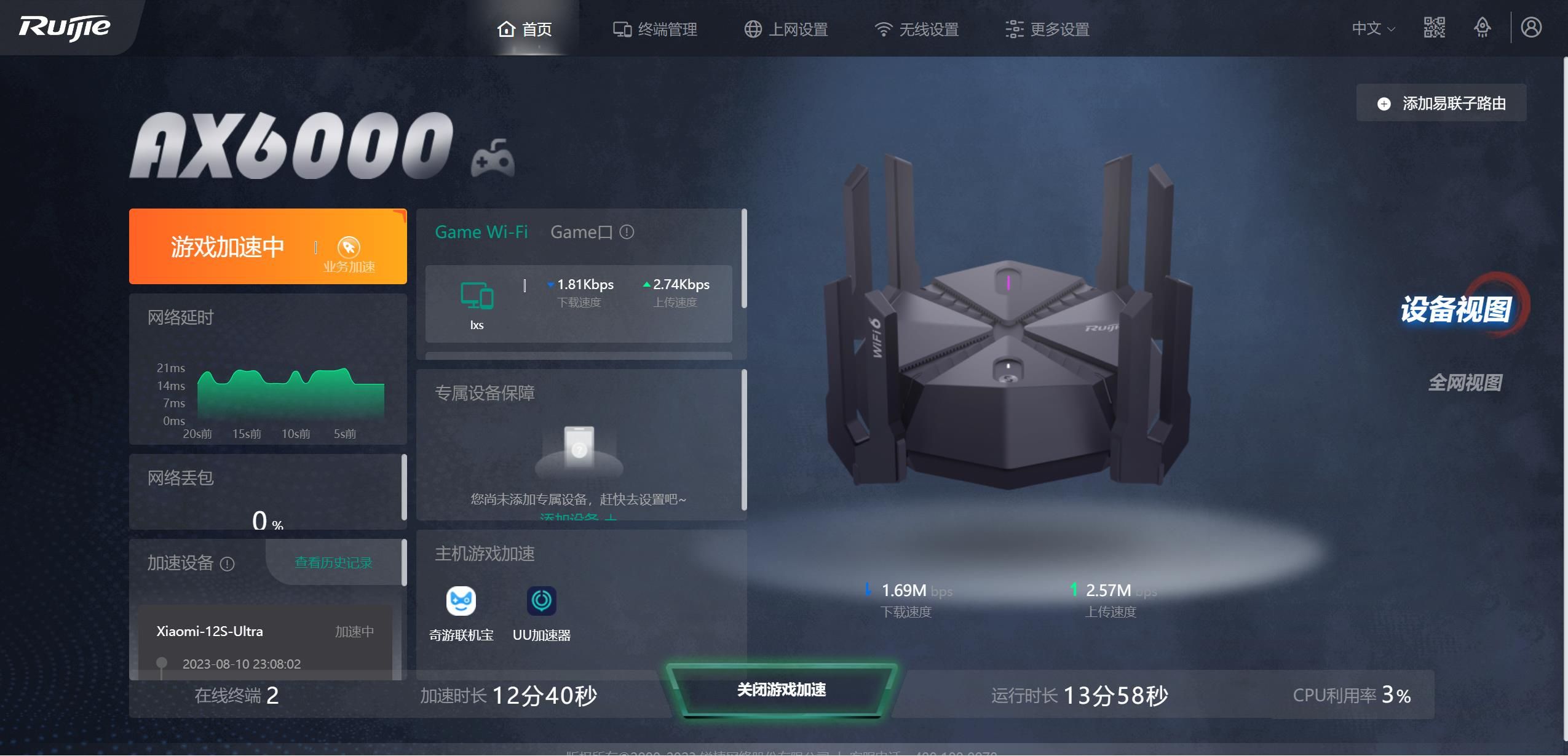
Task: Switch to the Game口 tab
Action: tap(581, 233)
